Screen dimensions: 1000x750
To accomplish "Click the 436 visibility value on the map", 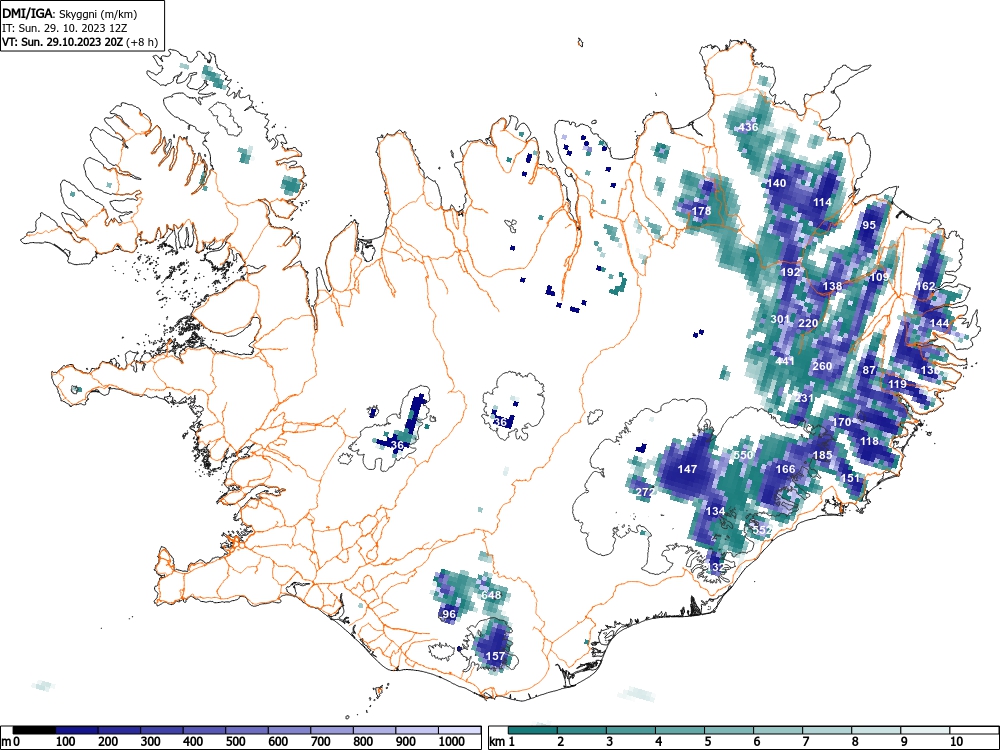I will [x=748, y=127].
